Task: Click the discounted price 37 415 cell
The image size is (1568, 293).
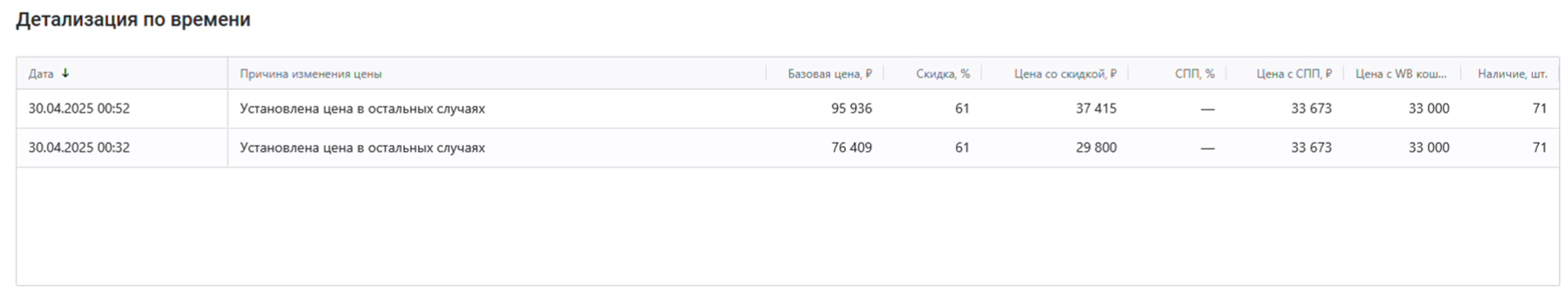Action: (1096, 108)
